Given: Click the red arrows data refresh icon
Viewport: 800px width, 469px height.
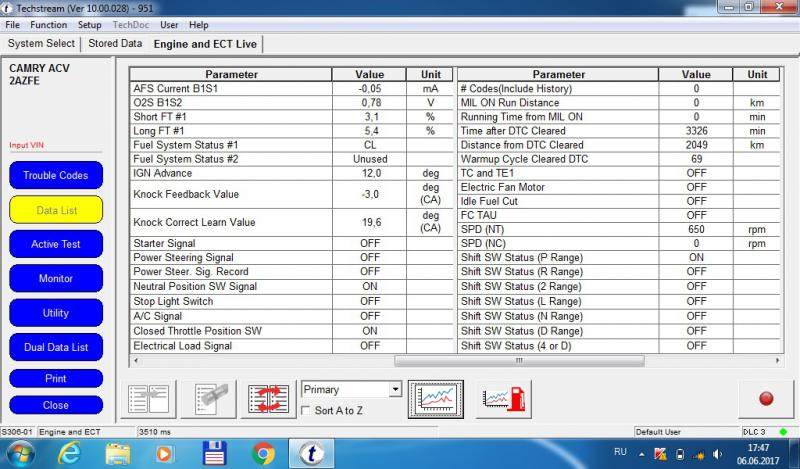Looking at the screenshot, I should (269, 398).
